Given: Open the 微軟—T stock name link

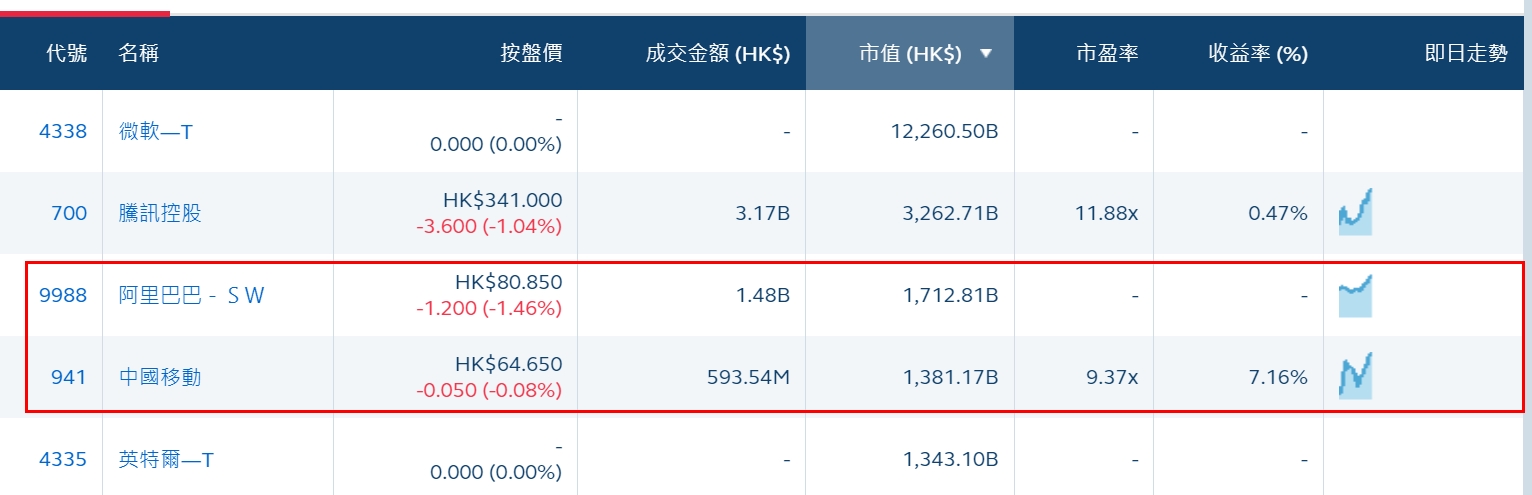Looking at the screenshot, I should (x=156, y=131).
